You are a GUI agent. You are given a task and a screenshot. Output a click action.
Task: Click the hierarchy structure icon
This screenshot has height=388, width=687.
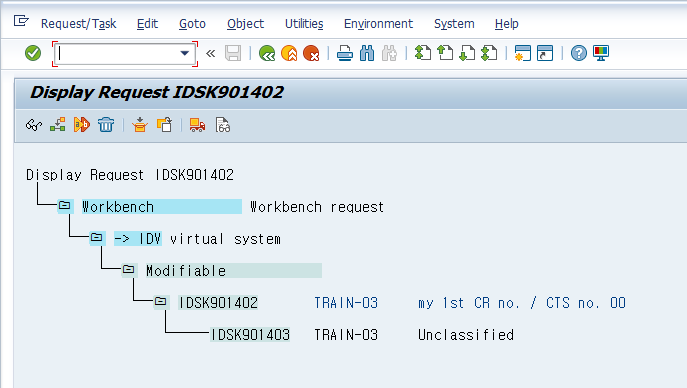(x=57, y=125)
